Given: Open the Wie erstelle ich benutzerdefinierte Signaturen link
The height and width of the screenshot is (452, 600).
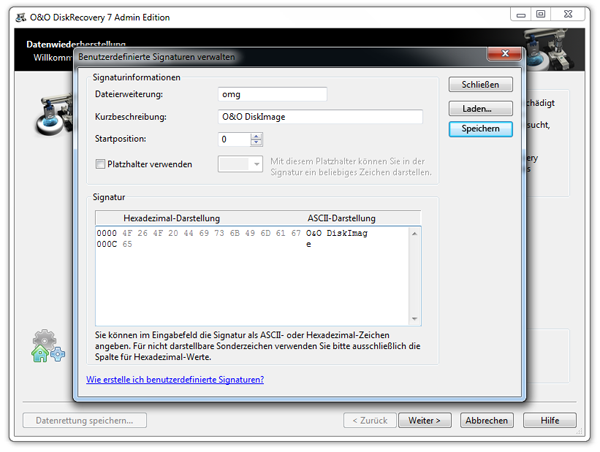Looking at the screenshot, I should (175, 380).
